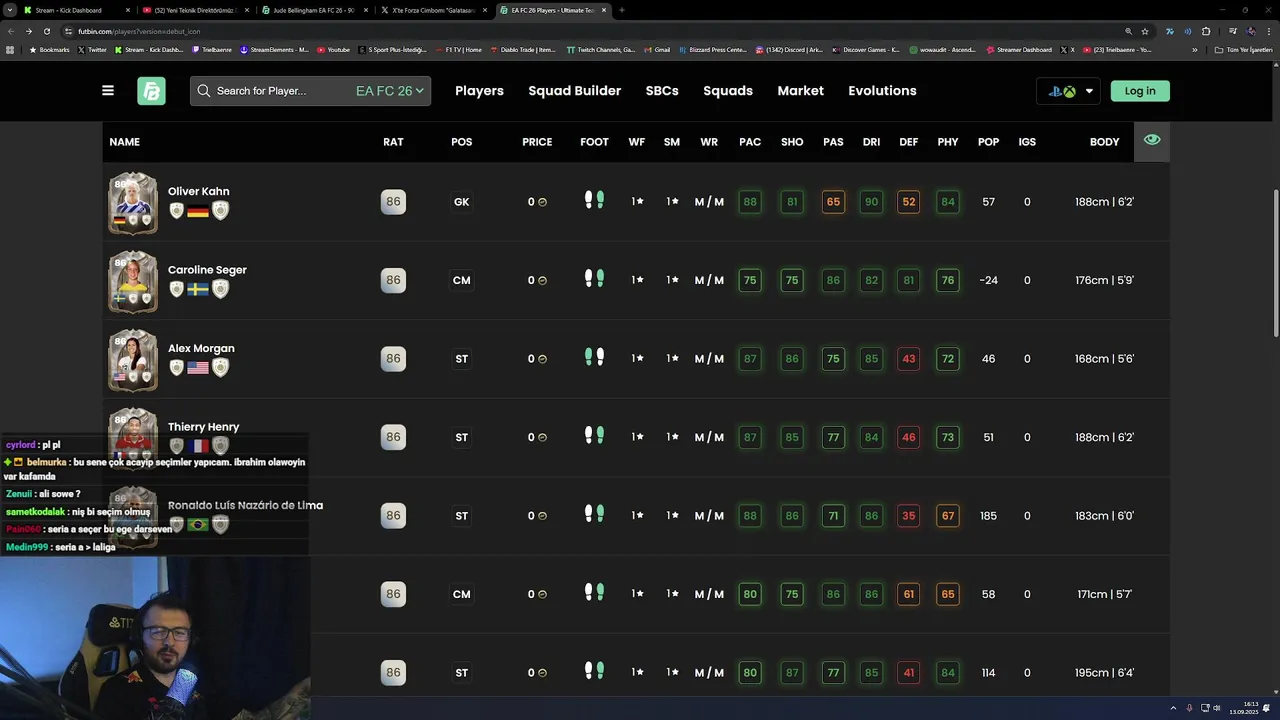Bookmark this page with the star icon
The height and width of the screenshot is (720, 1280).
[x=1145, y=31]
